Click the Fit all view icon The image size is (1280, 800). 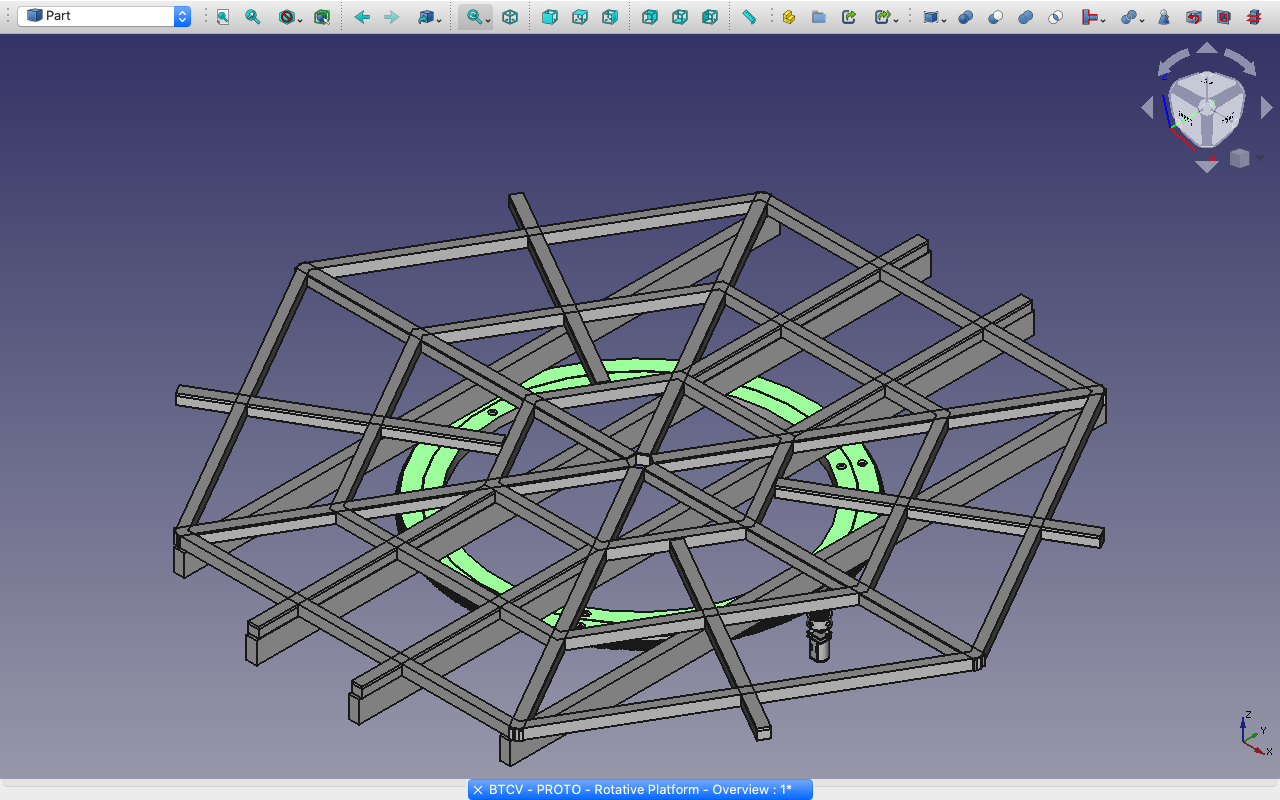tap(223, 17)
